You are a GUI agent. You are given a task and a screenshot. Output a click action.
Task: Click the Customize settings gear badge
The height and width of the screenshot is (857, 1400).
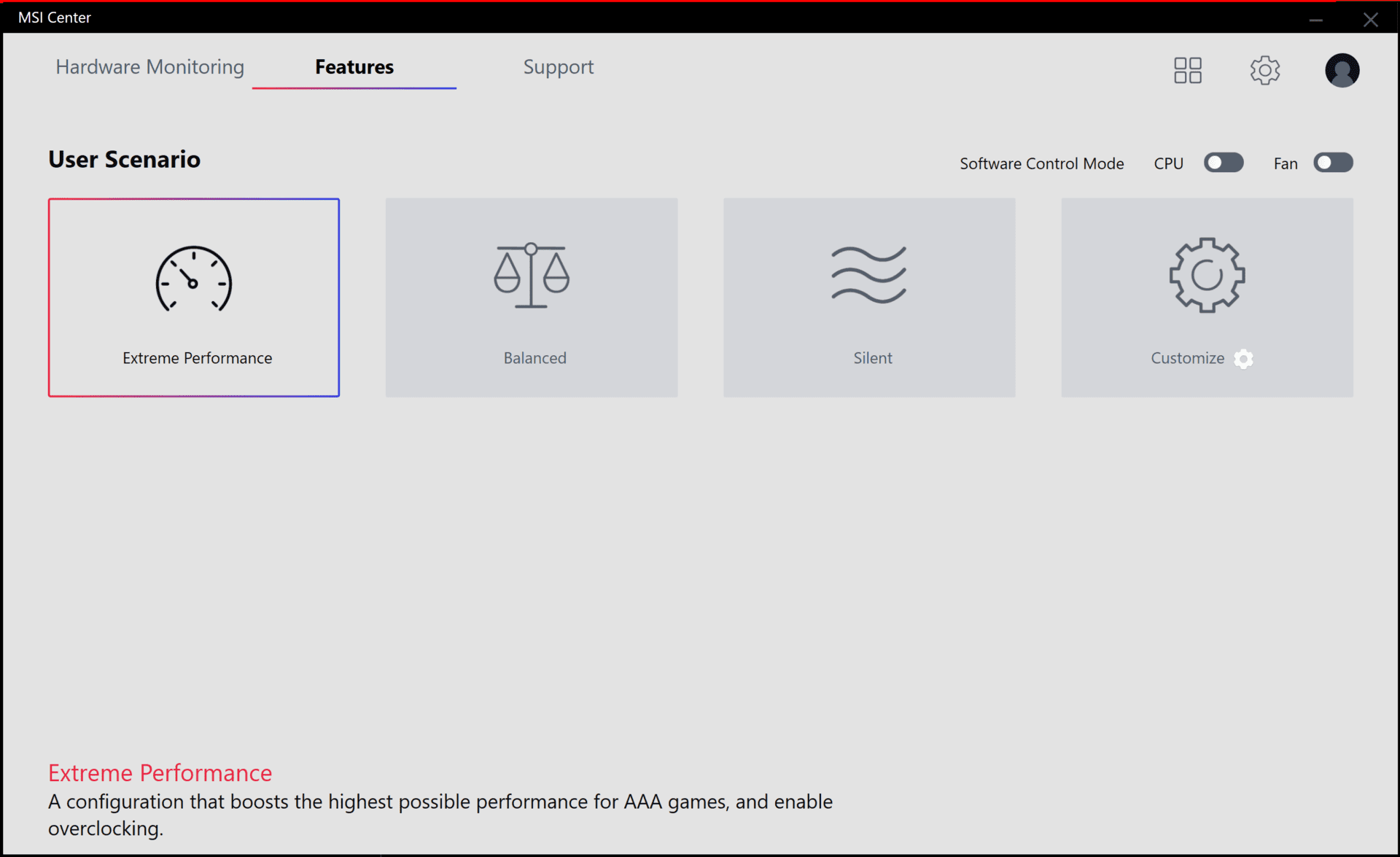click(1244, 358)
